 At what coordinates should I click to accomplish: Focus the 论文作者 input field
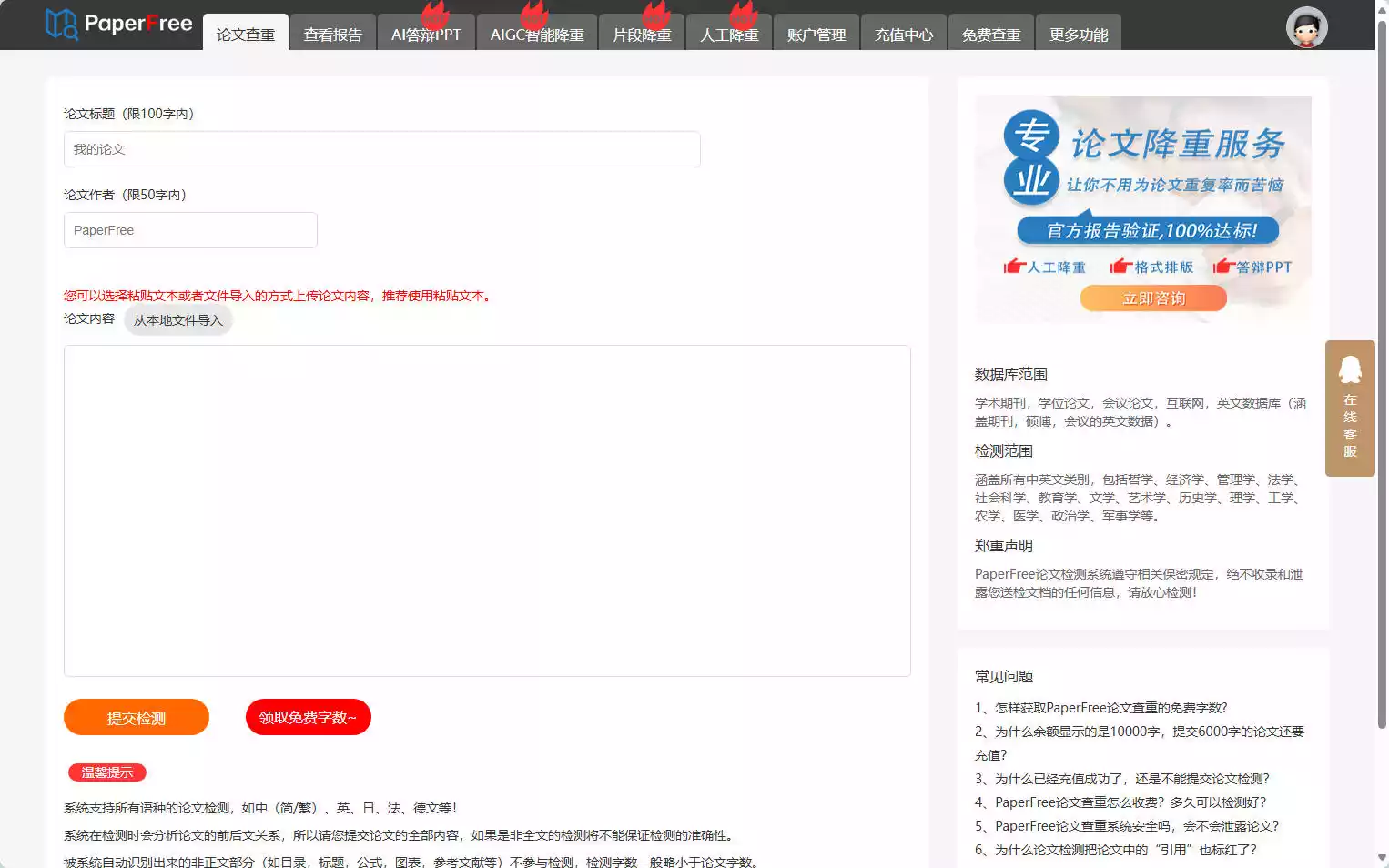(x=190, y=230)
